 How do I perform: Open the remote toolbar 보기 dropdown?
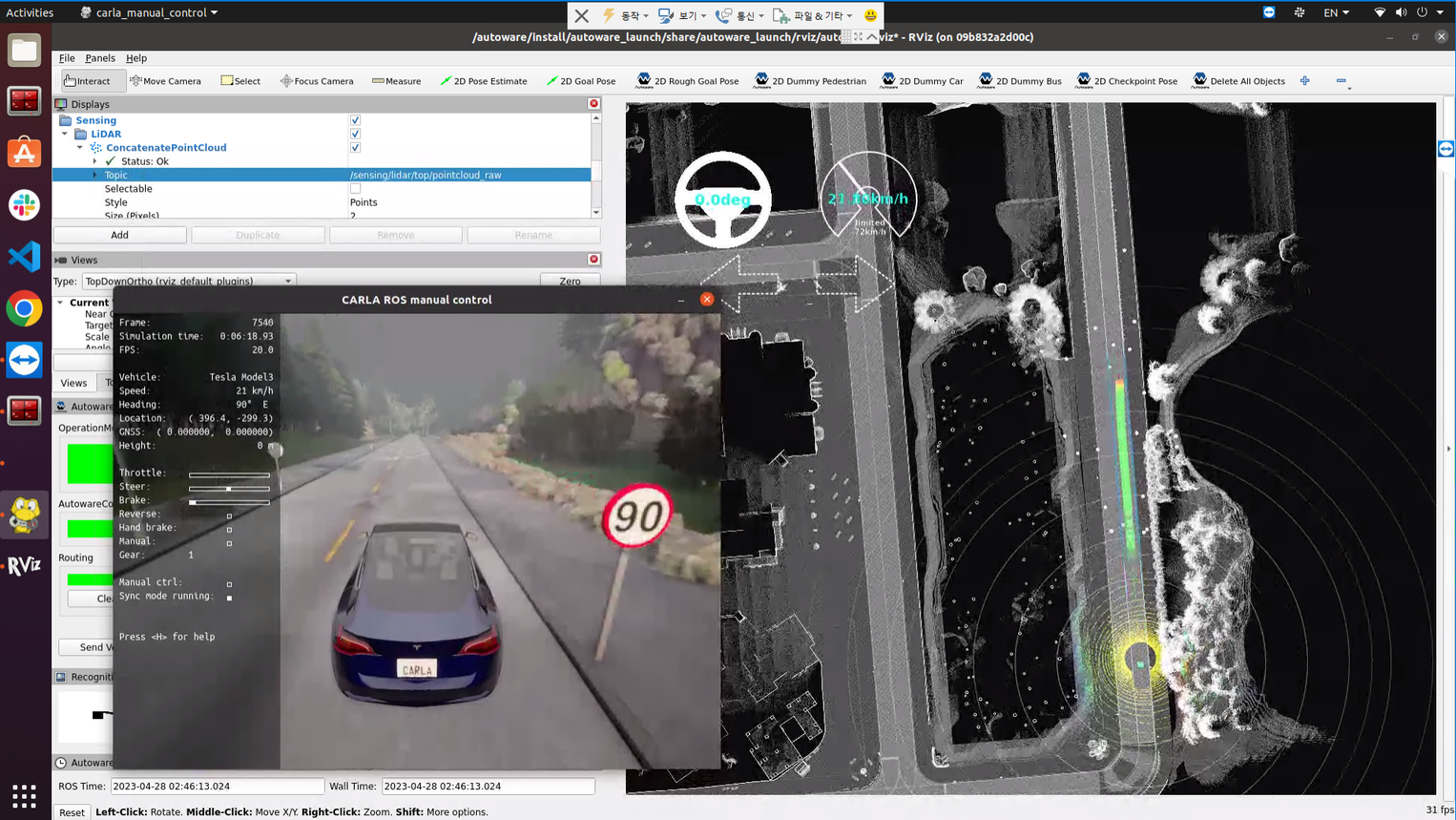click(x=682, y=15)
